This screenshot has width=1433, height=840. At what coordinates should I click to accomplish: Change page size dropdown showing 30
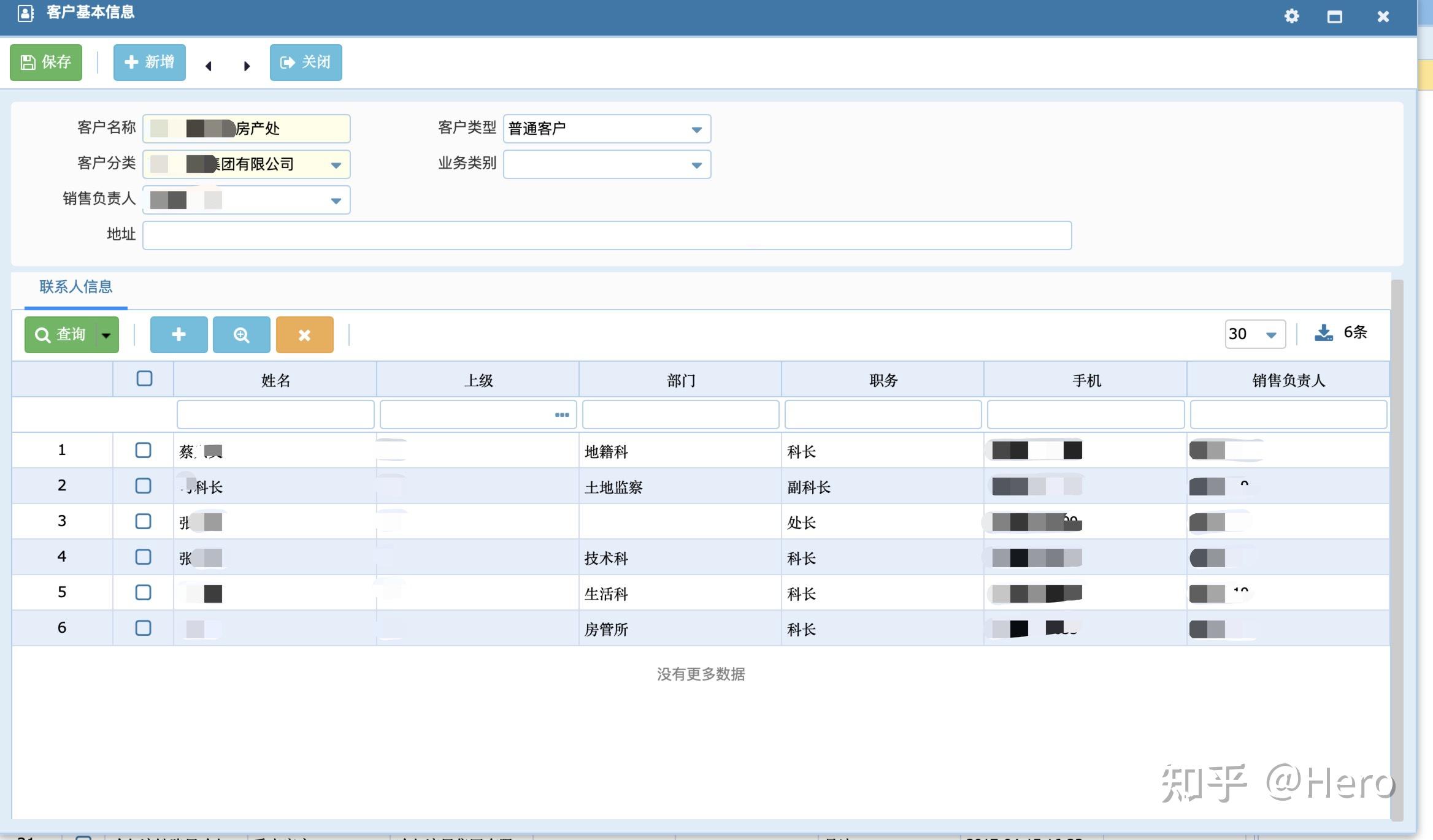coord(1254,334)
